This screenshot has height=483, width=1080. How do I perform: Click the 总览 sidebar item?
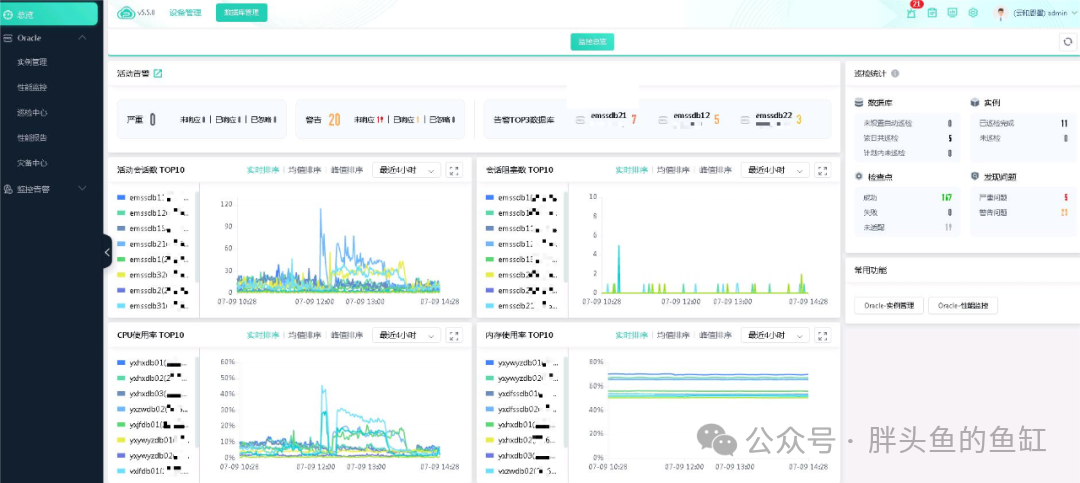pyautogui.click(x=49, y=14)
